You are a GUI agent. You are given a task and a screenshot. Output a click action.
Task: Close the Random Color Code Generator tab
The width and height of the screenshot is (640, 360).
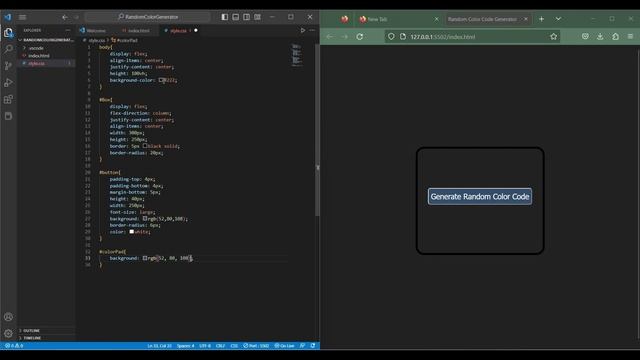(526, 19)
